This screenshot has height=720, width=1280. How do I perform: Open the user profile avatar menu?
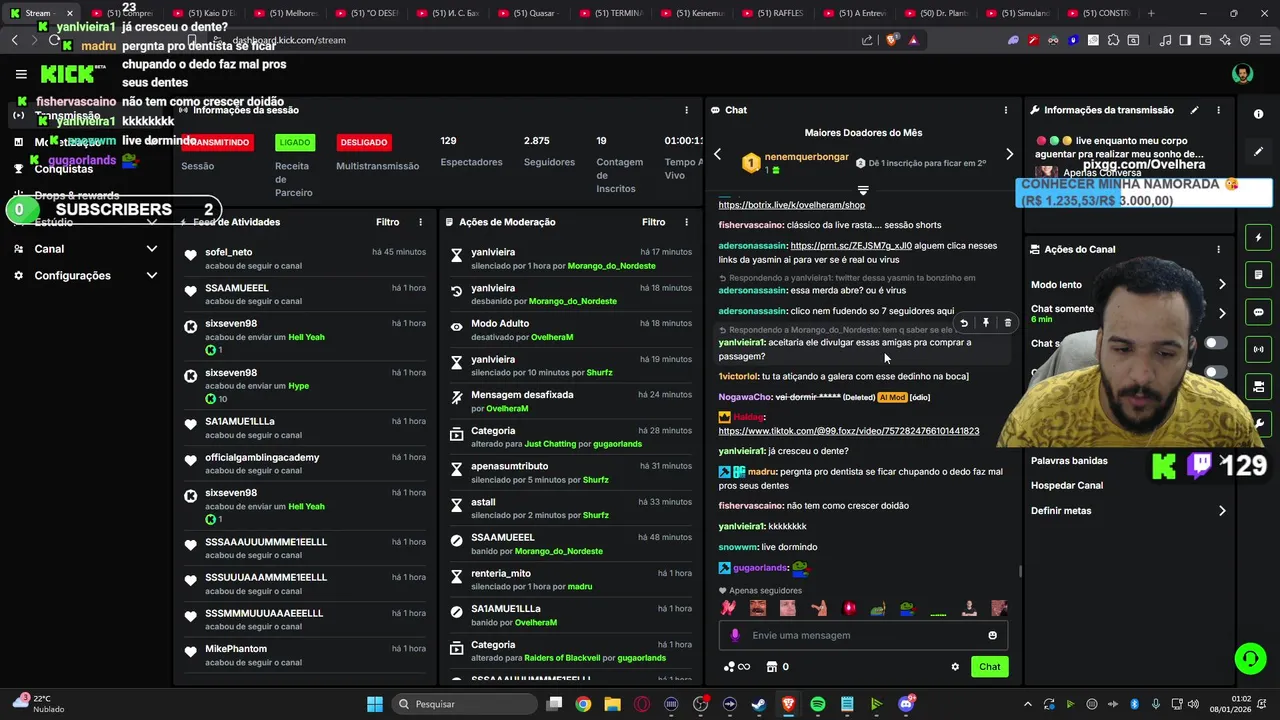pyautogui.click(x=1242, y=74)
